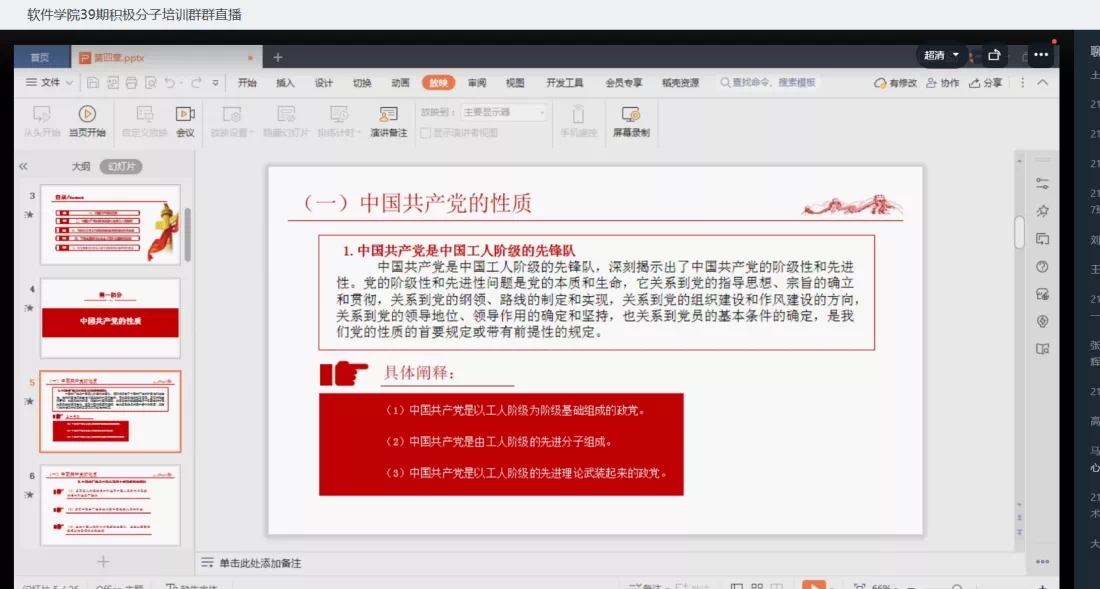
Task: Select 幻灯片 view in slide panel
Action: click(124, 166)
